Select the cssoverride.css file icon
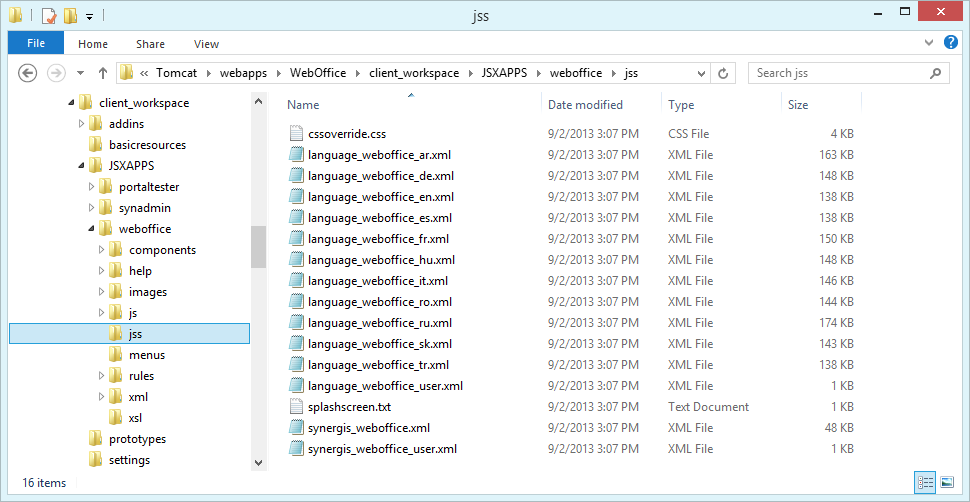 (297, 134)
